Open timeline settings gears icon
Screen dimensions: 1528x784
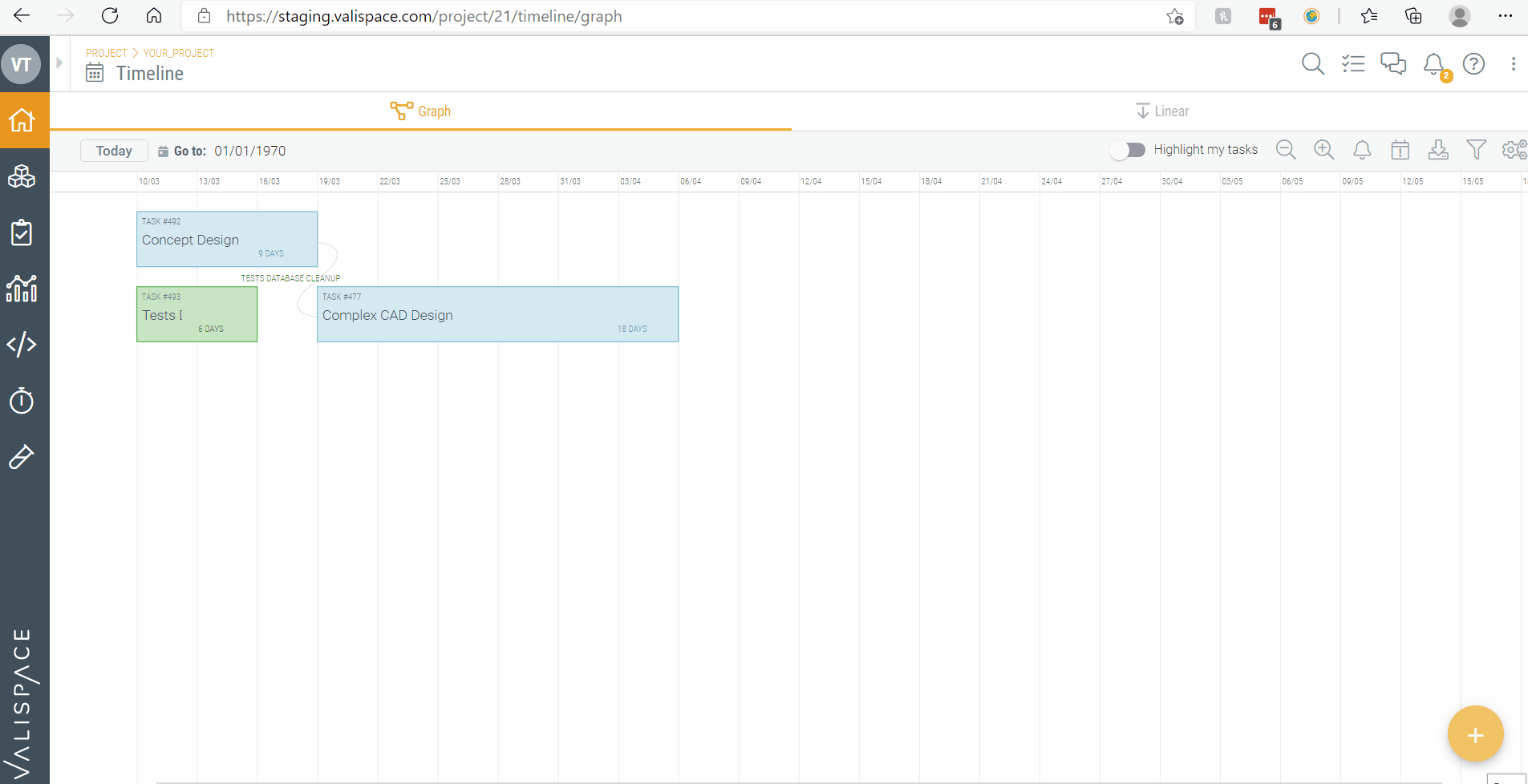(1514, 150)
